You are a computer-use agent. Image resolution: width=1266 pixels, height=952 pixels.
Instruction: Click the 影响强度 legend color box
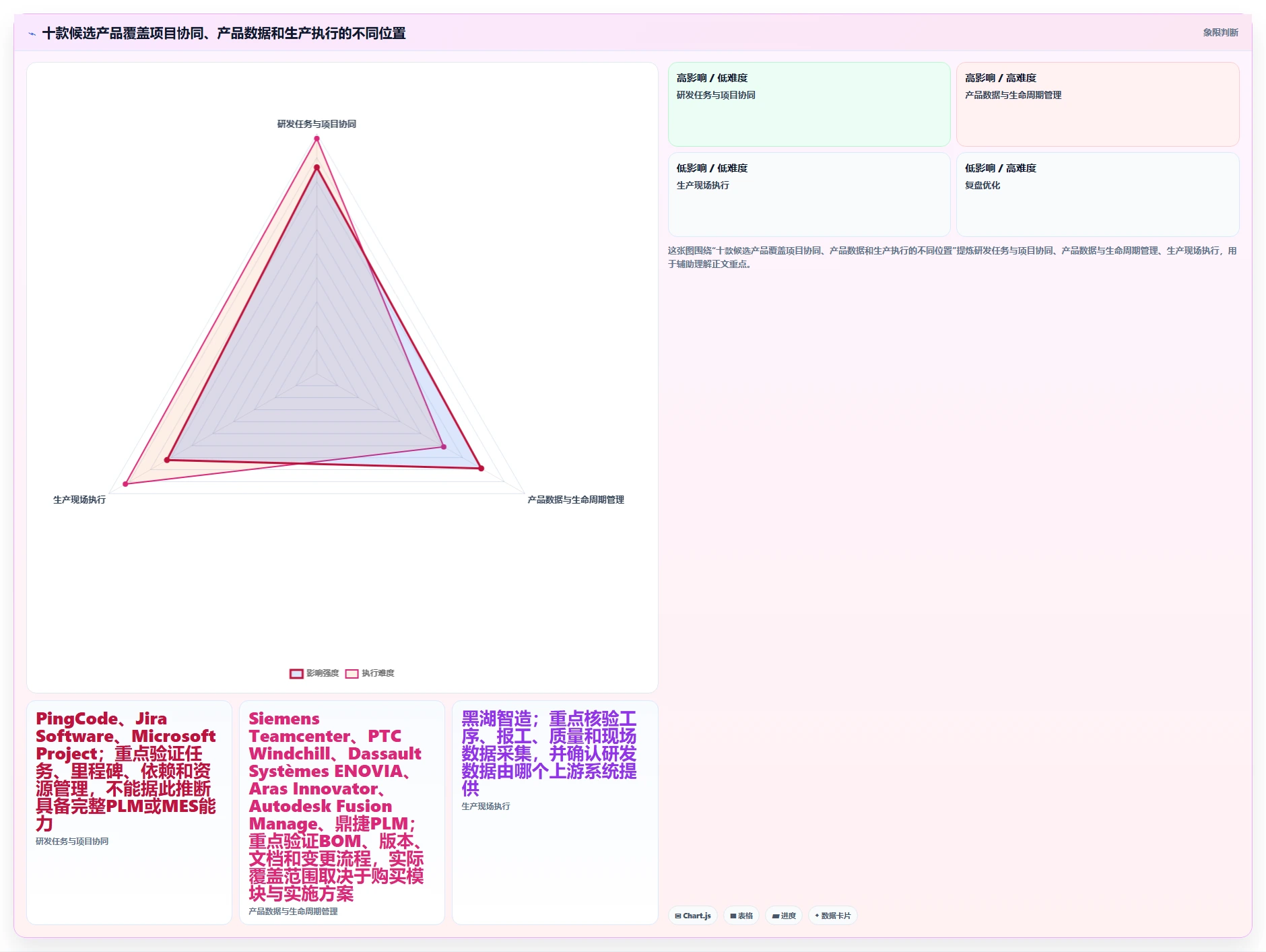[296, 673]
